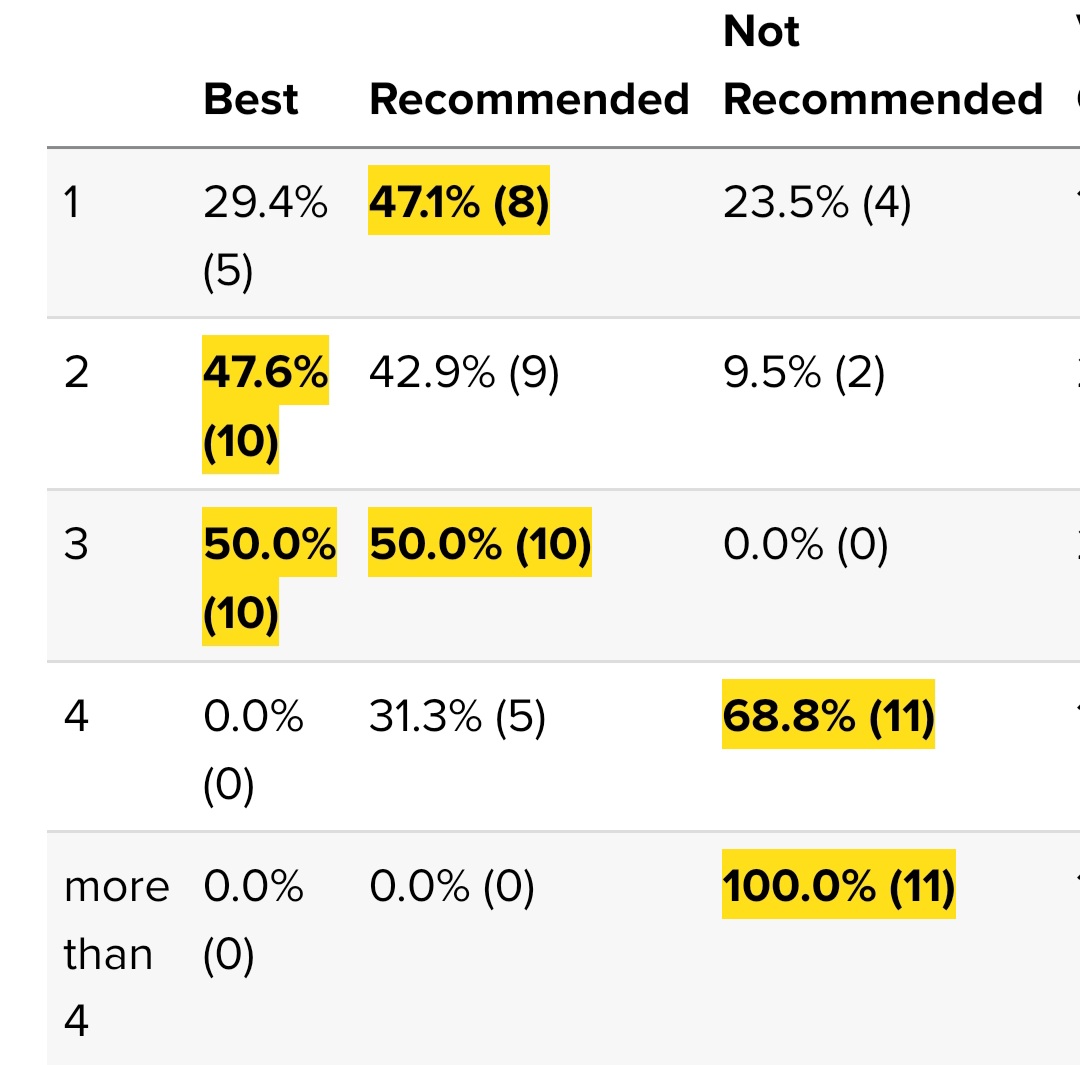The image size is (1080, 1065).
Task: Select highlighted 50.0% (10) in Best column
Action: click(269, 577)
